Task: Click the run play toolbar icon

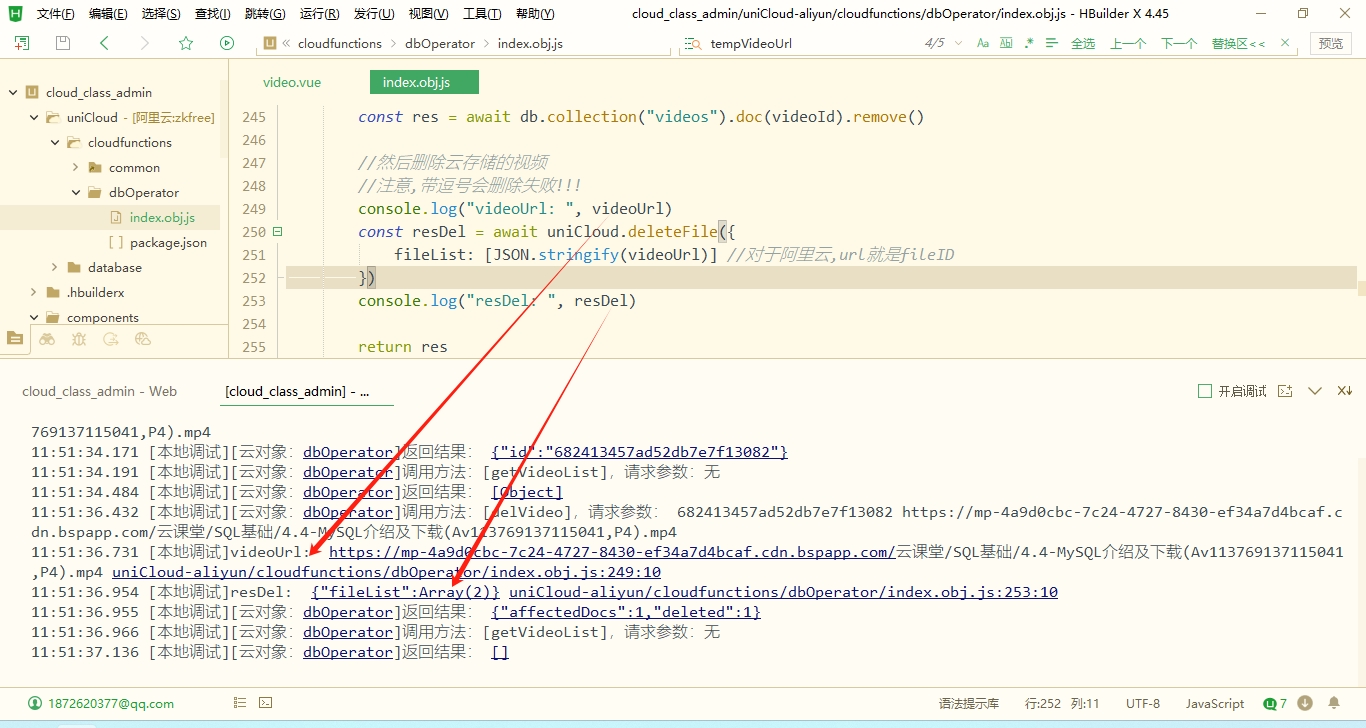Action: point(227,43)
